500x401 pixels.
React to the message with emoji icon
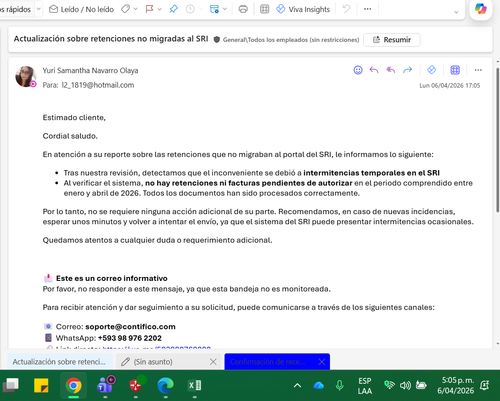(358, 70)
